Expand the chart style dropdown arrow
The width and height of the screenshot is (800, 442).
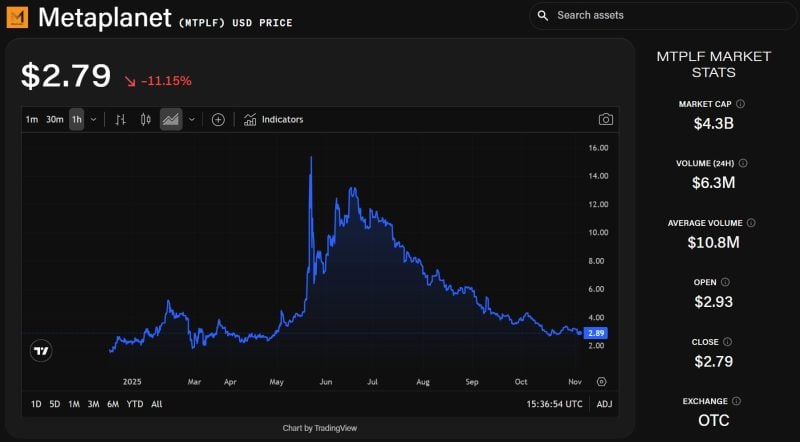coord(191,119)
